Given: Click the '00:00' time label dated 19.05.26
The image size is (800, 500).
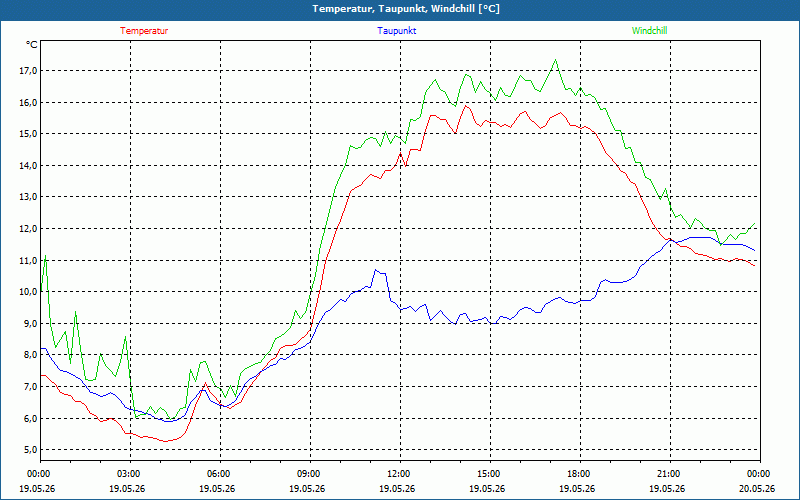Looking at the screenshot, I should tap(37, 474).
